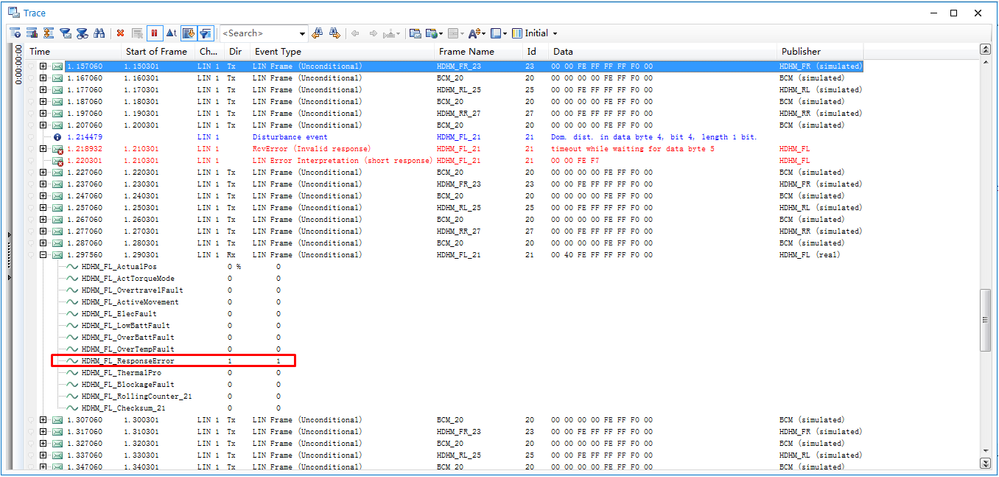Click the Data column header
999x477 pixels.
point(663,52)
